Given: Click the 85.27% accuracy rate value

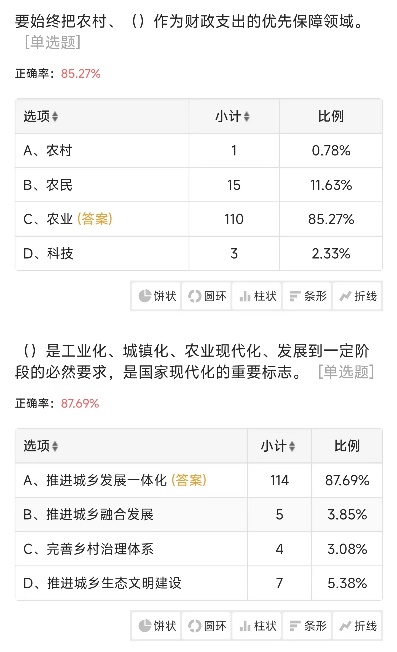Looking at the screenshot, I should (81, 74).
